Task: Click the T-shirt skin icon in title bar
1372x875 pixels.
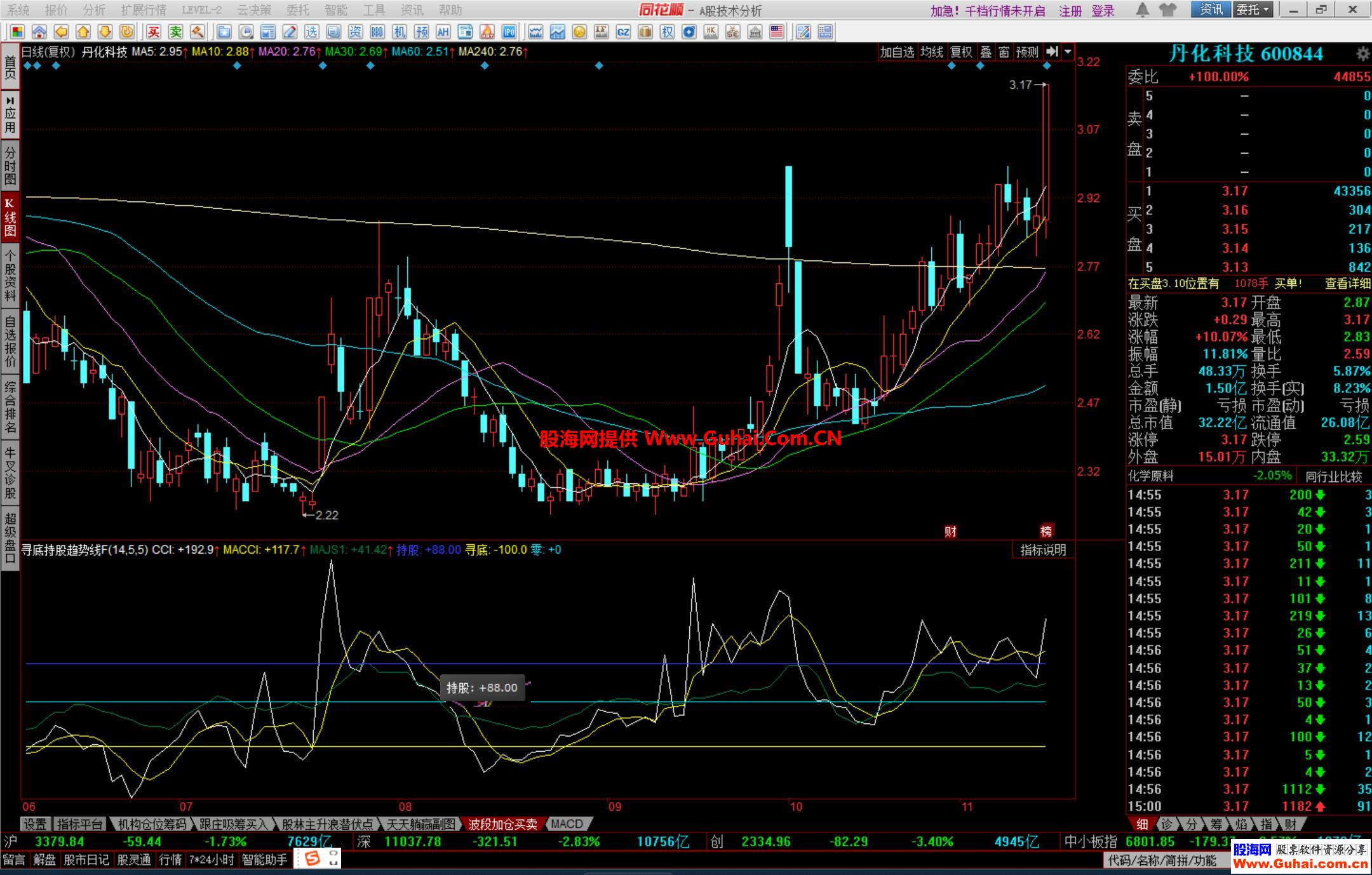Action: (1167, 10)
